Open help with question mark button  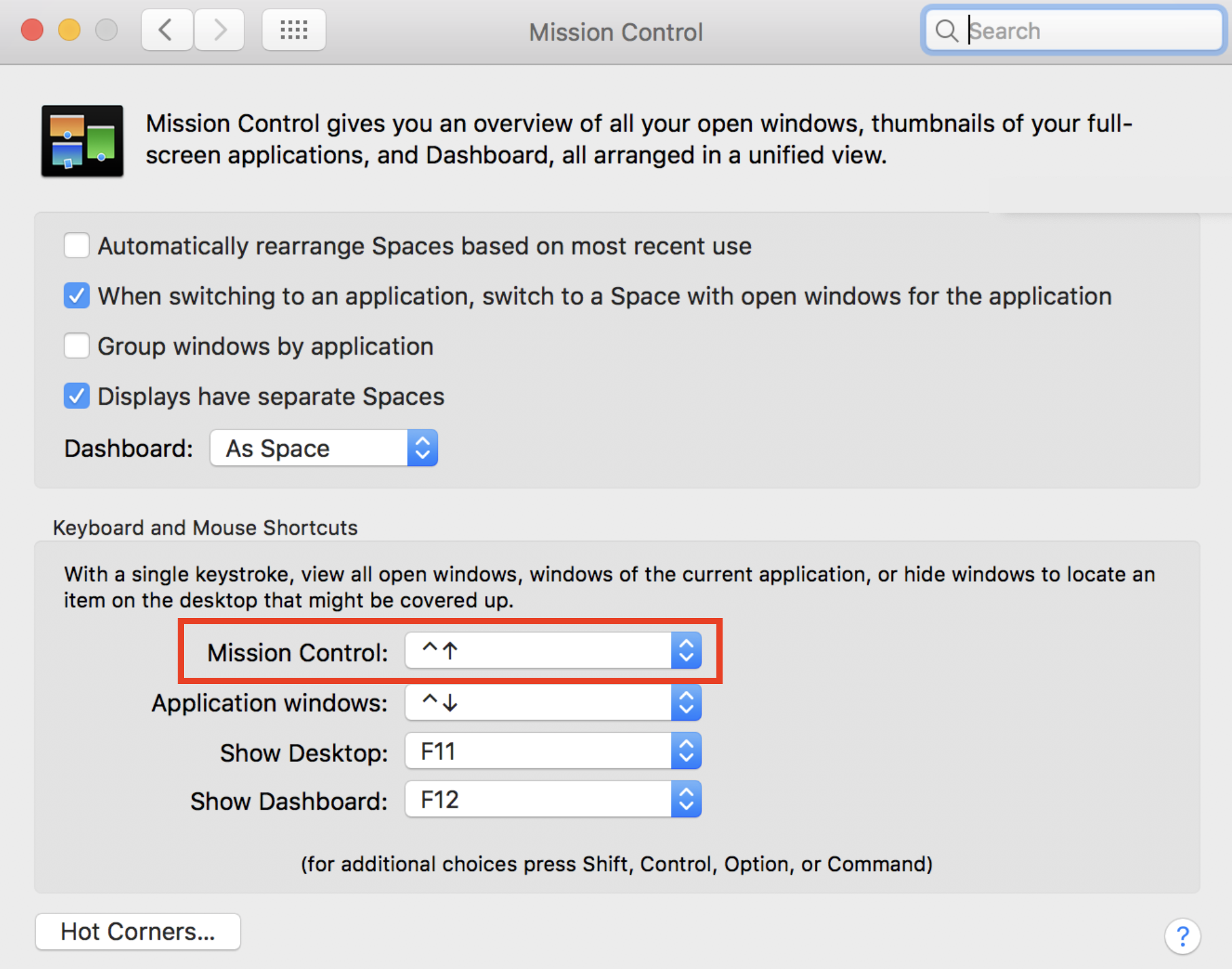[1181, 936]
